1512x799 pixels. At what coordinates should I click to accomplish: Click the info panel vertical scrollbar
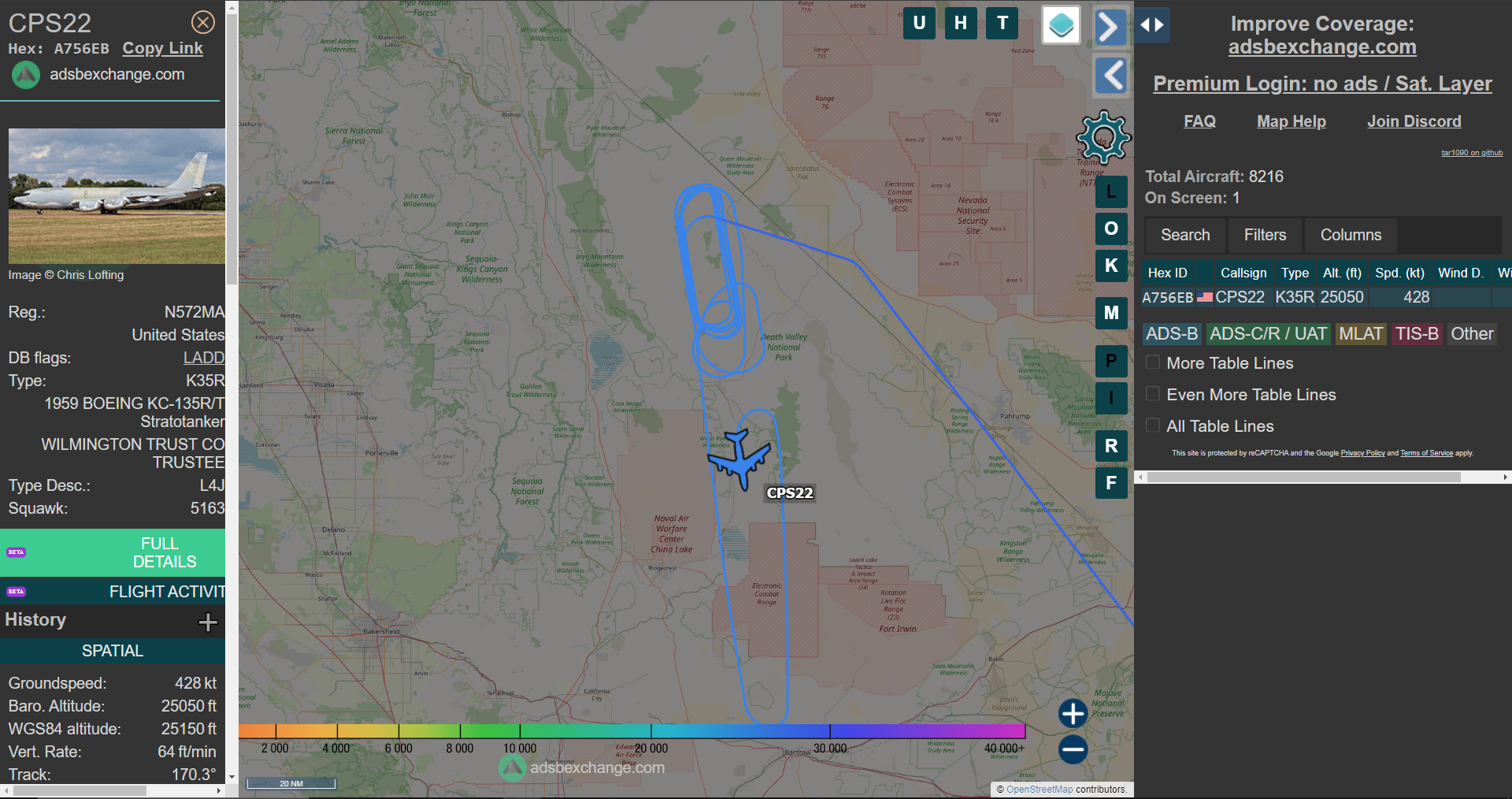(232, 150)
